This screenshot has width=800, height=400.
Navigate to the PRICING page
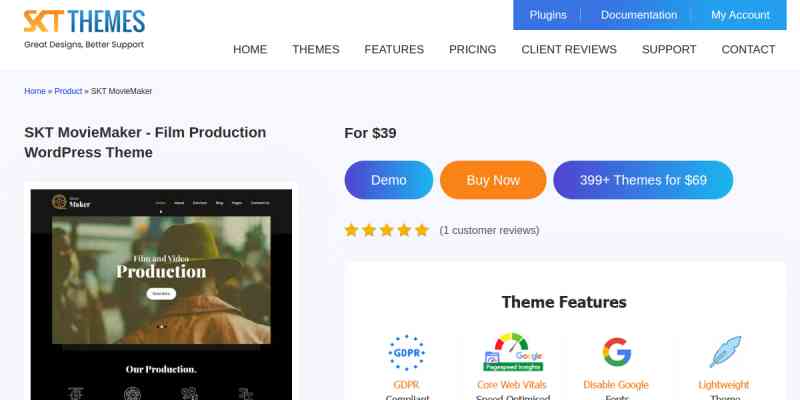pyautogui.click(x=472, y=49)
